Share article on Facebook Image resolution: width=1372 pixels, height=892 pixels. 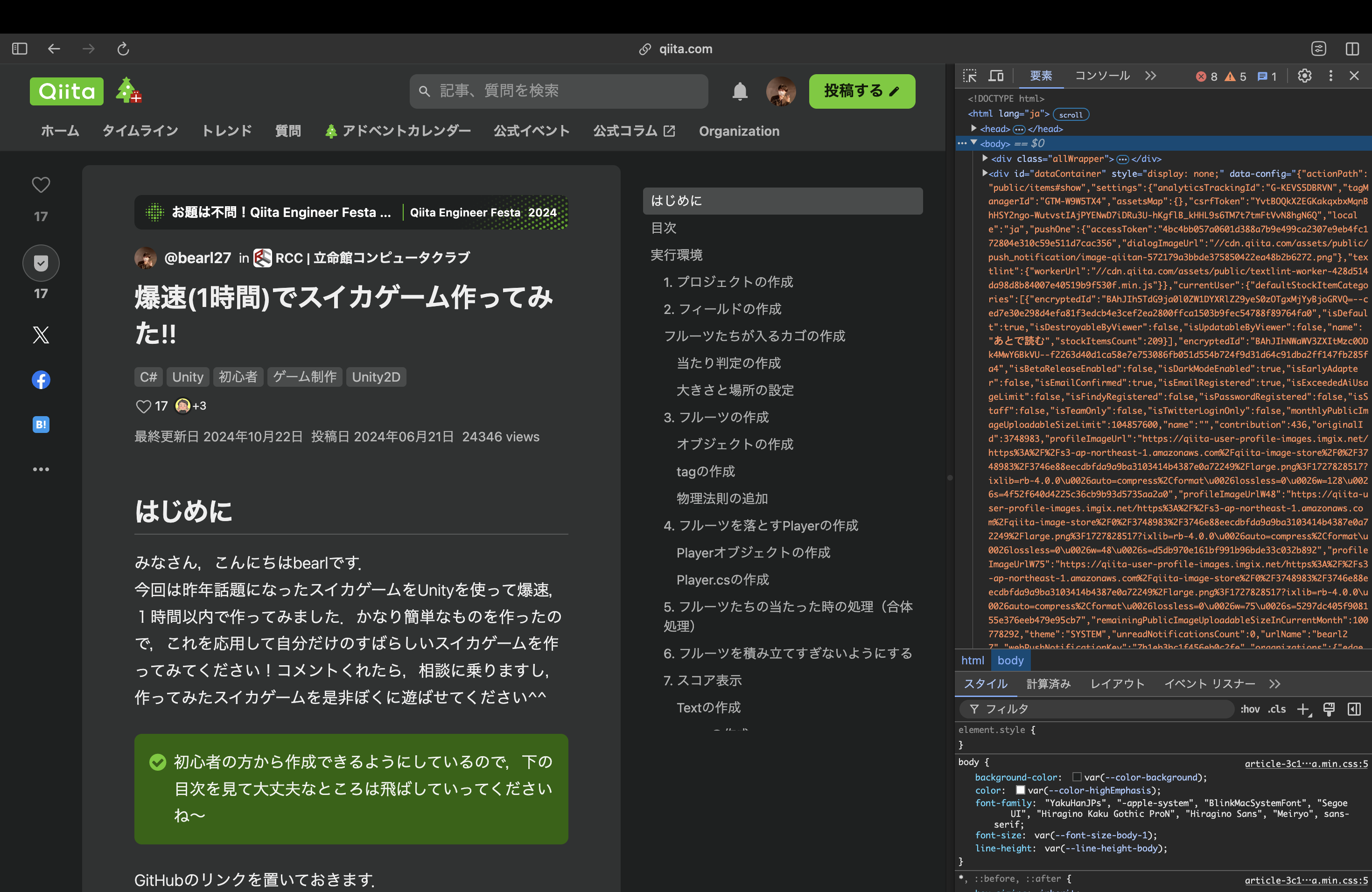[x=40, y=380]
